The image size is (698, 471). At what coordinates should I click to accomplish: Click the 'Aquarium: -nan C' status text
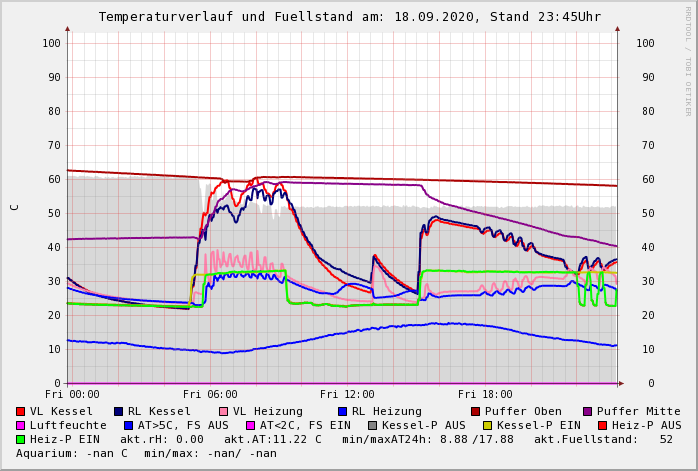coord(72,453)
